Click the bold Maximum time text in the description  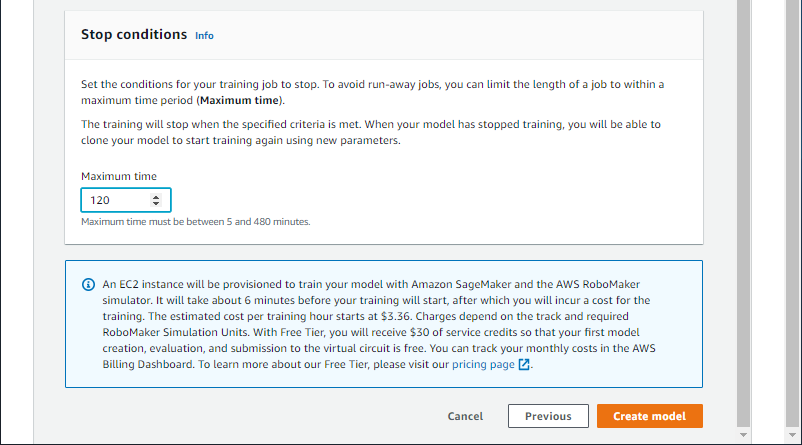(x=240, y=101)
